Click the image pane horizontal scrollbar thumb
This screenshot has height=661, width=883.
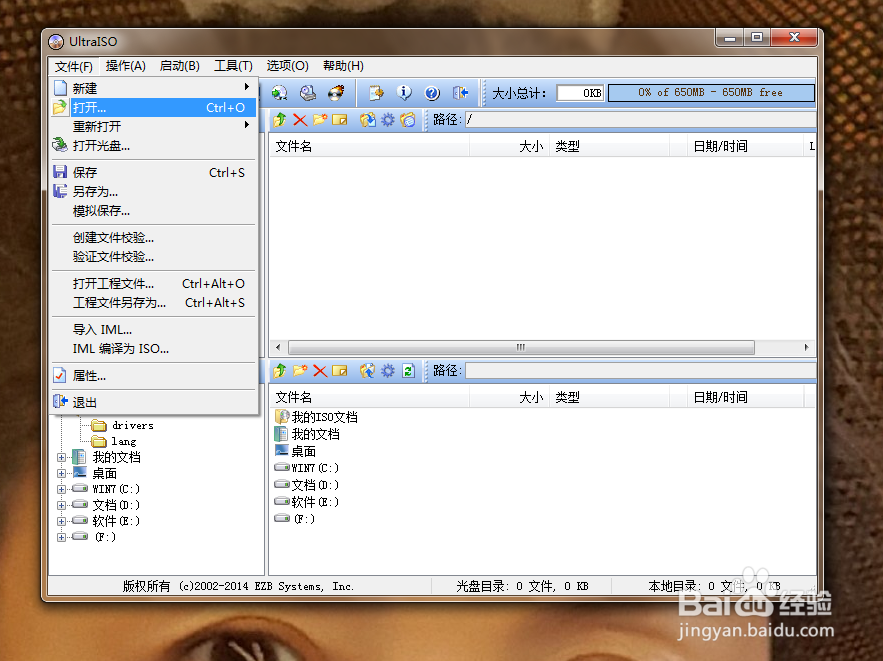(521, 347)
